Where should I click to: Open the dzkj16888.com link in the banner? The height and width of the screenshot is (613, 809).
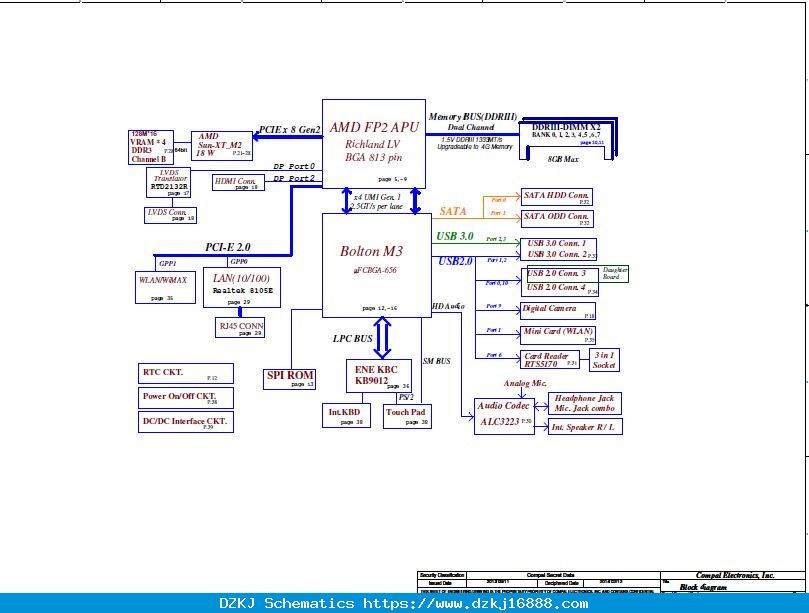pyautogui.click(x=475, y=603)
